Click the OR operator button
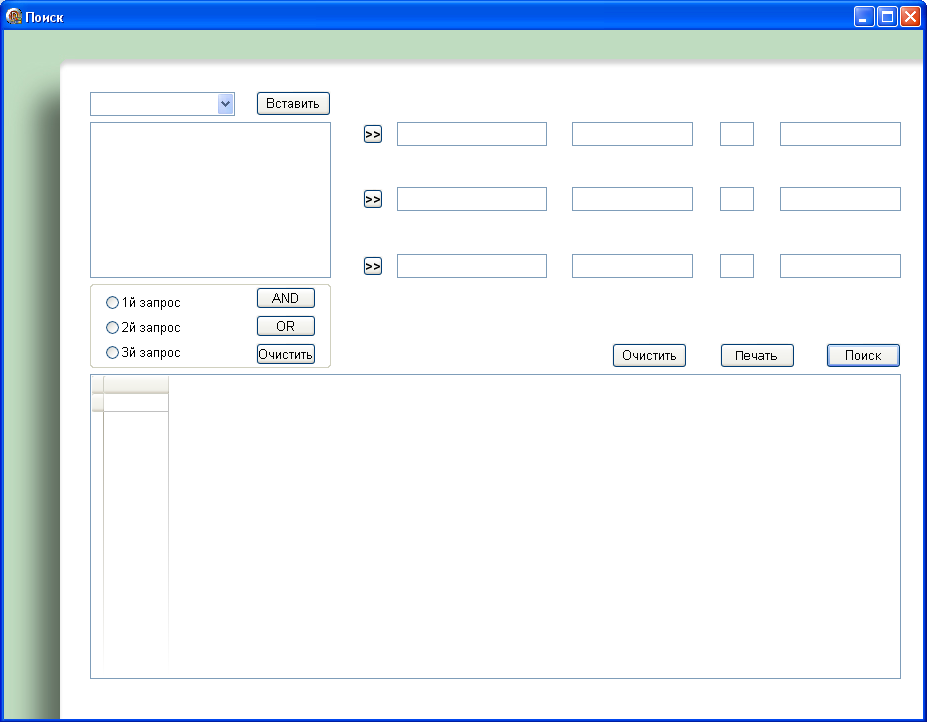The width and height of the screenshot is (927, 722). tap(286, 326)
